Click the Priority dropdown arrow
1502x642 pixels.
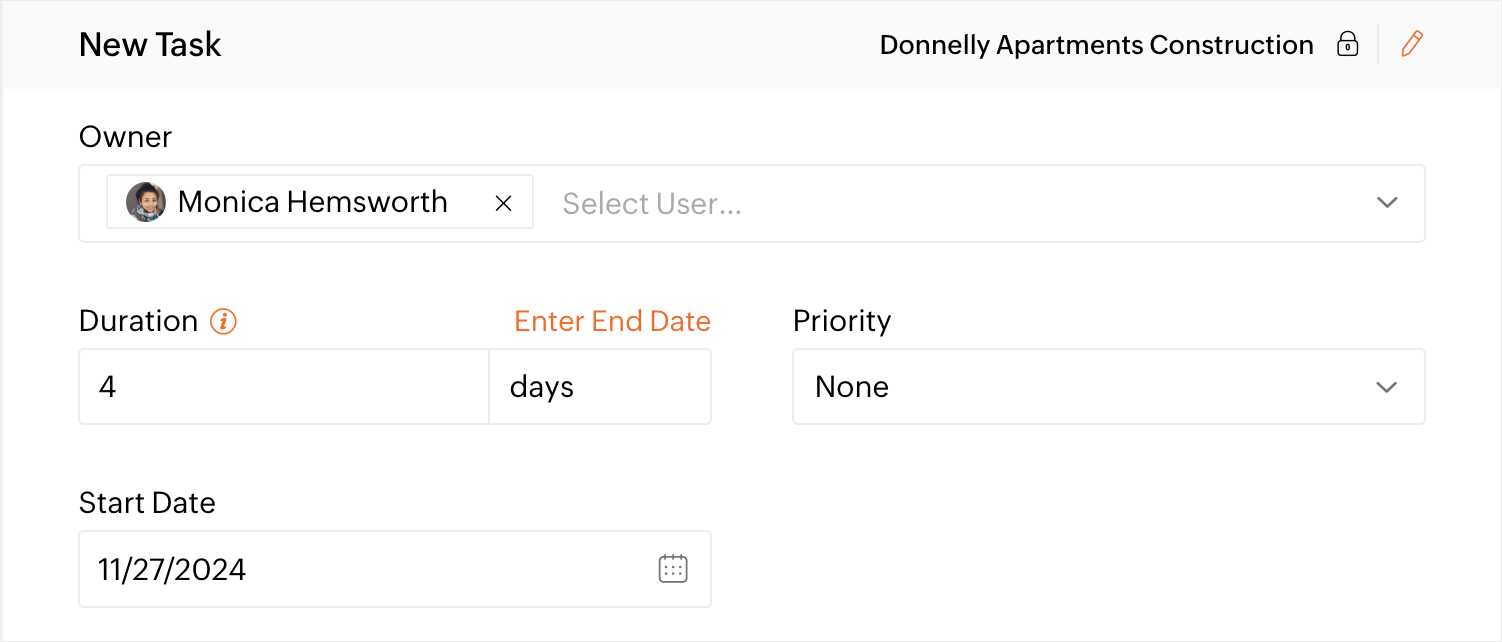coord(1386,387)
